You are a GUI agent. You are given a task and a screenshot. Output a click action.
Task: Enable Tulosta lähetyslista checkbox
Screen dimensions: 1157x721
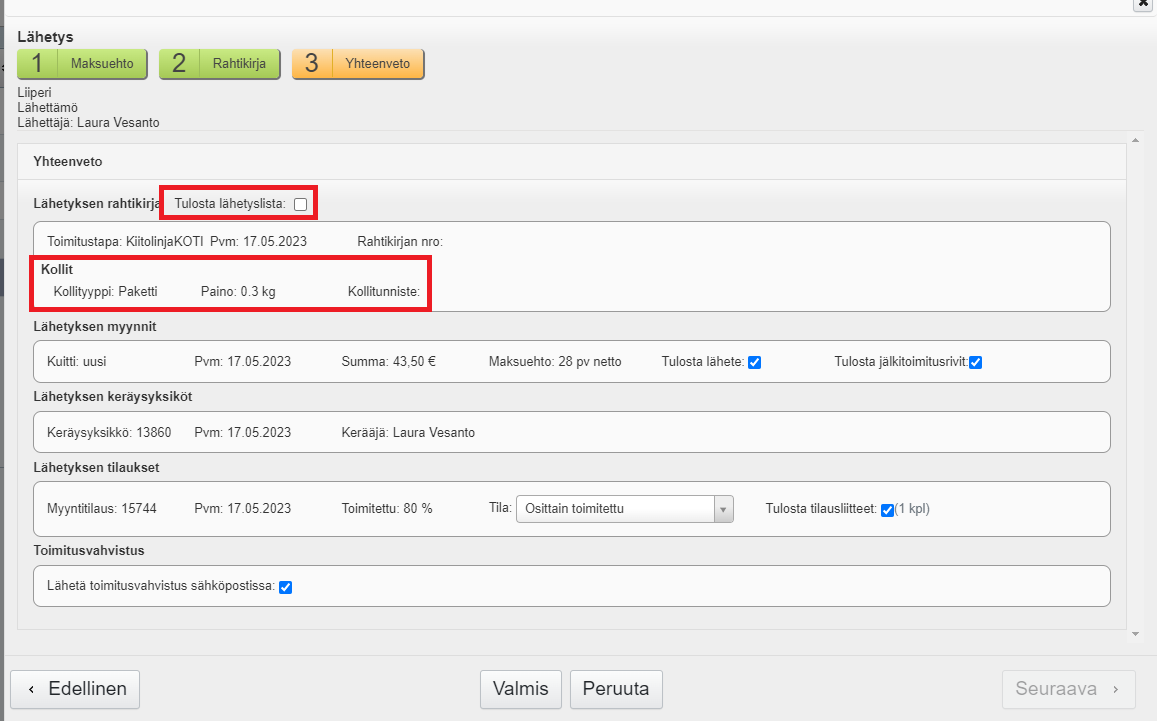point(300,204)
